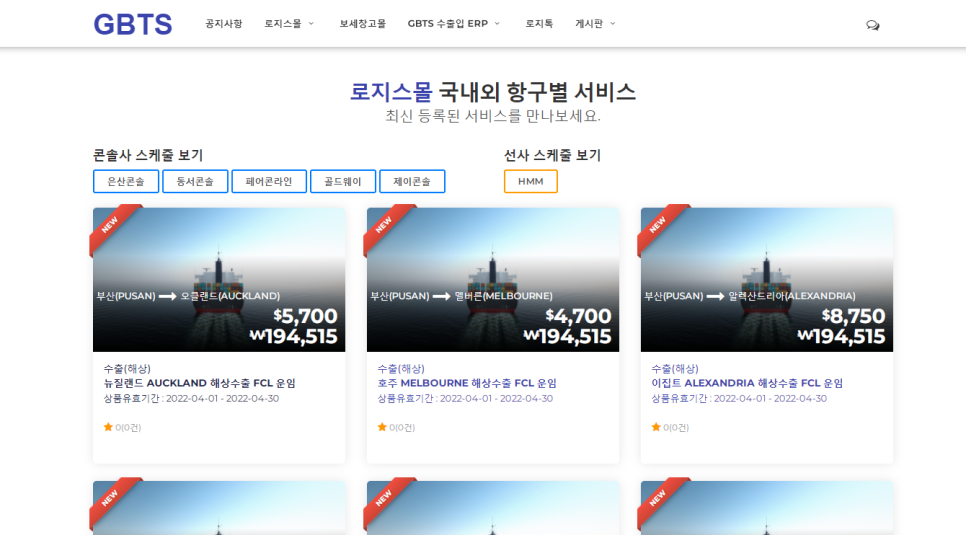View 골드웨이 schedule

[343, 181]
